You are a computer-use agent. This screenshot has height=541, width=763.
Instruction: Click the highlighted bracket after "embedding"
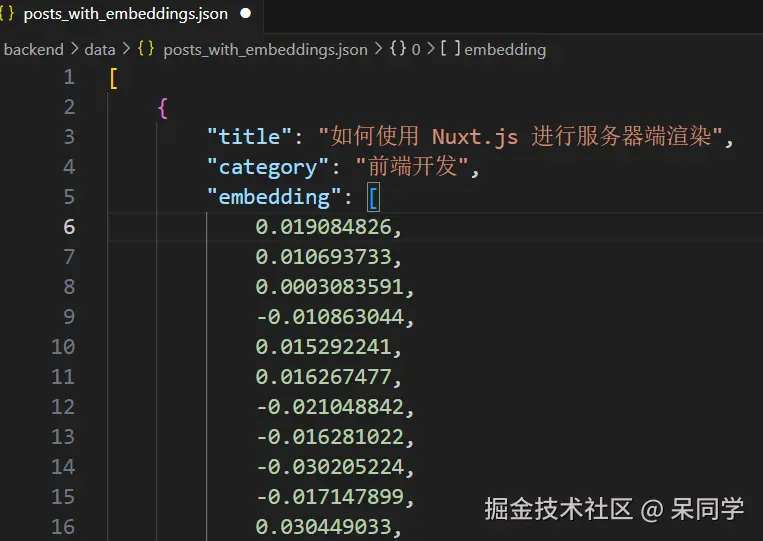(373, 198)
